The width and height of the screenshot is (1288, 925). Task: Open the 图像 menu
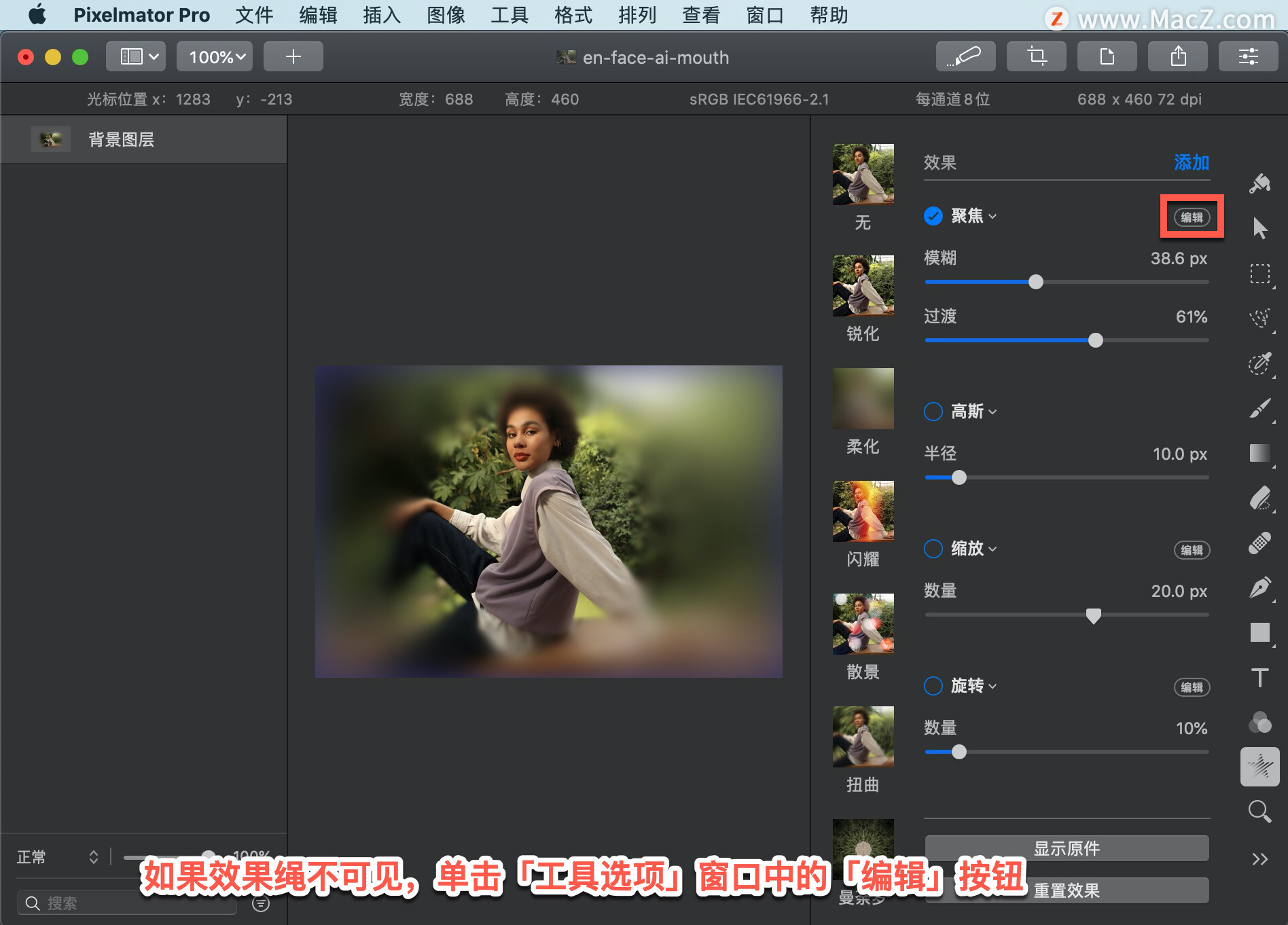click(446, 15)
